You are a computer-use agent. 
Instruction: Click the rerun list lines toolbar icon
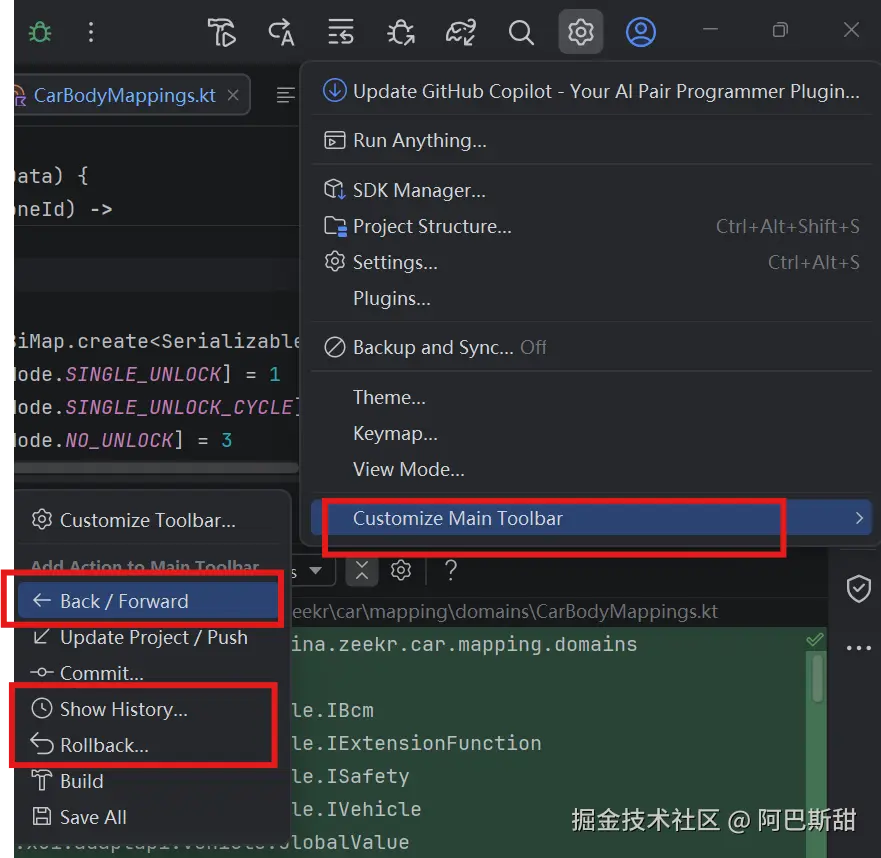point(341,32)
